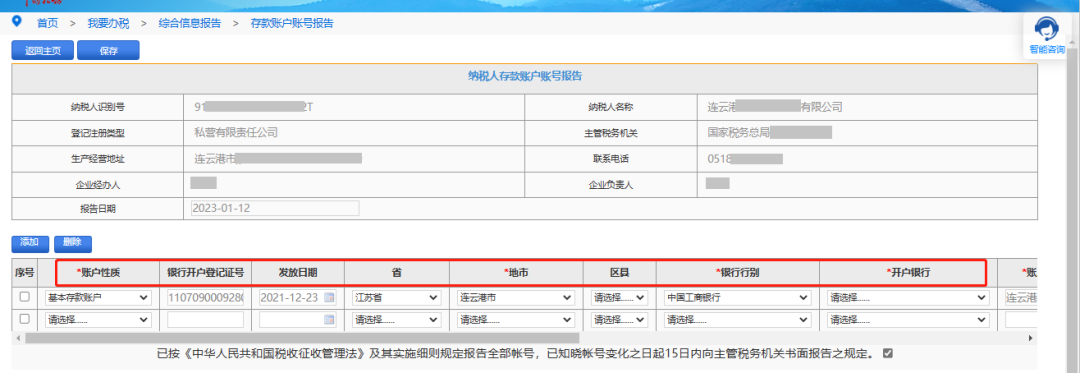This screenshot has width=1080, height=373.
Task: Open calendar icon for 2021-12-23 date
Action: tap(329, 298)
